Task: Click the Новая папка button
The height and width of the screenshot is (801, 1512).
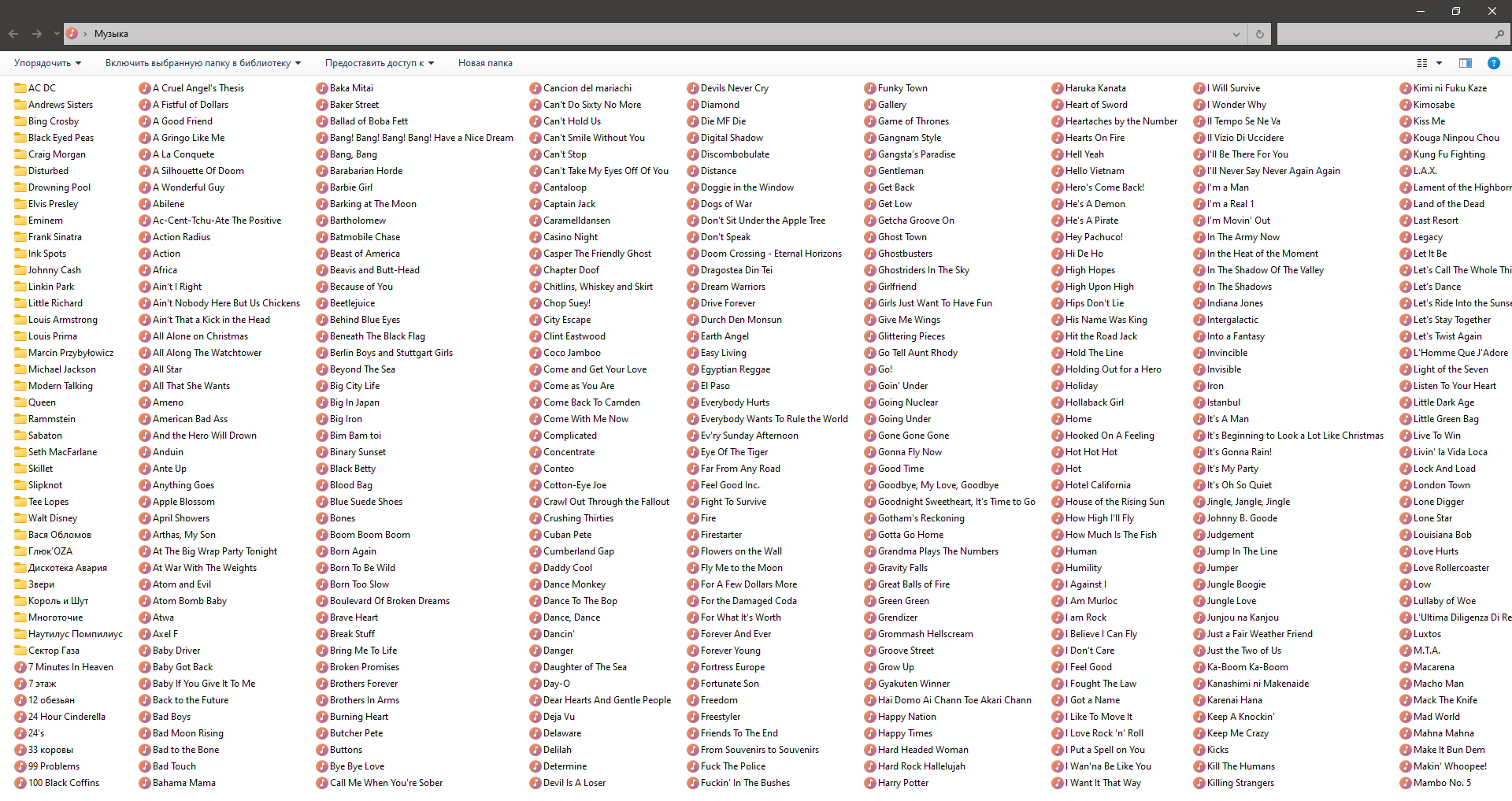Action: point(485,63)
